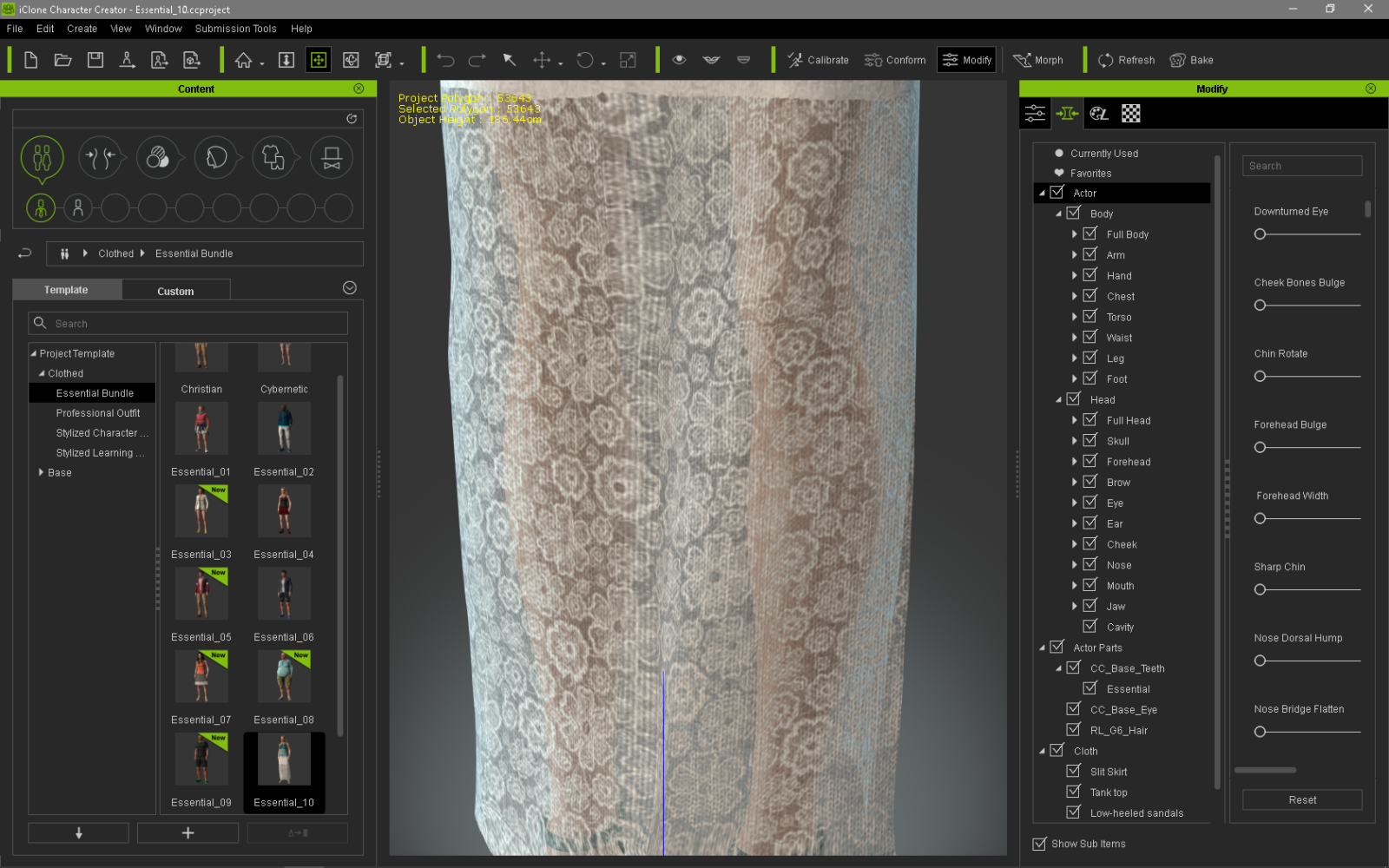This screenshot has width=1389, height=868.
Task: Collapse the Clothed folder in template tree
Action: (x=41, y=373)
